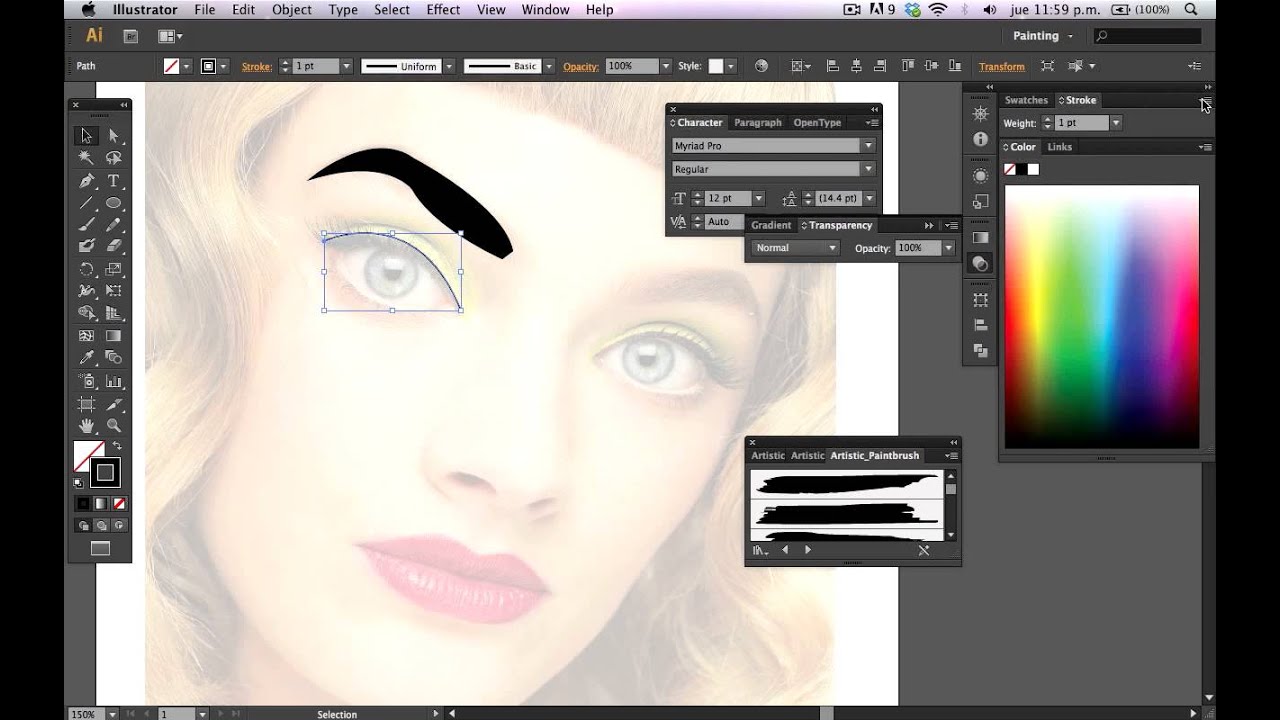Open Recolor Artwork button in control bar

(x=761, y=66)
